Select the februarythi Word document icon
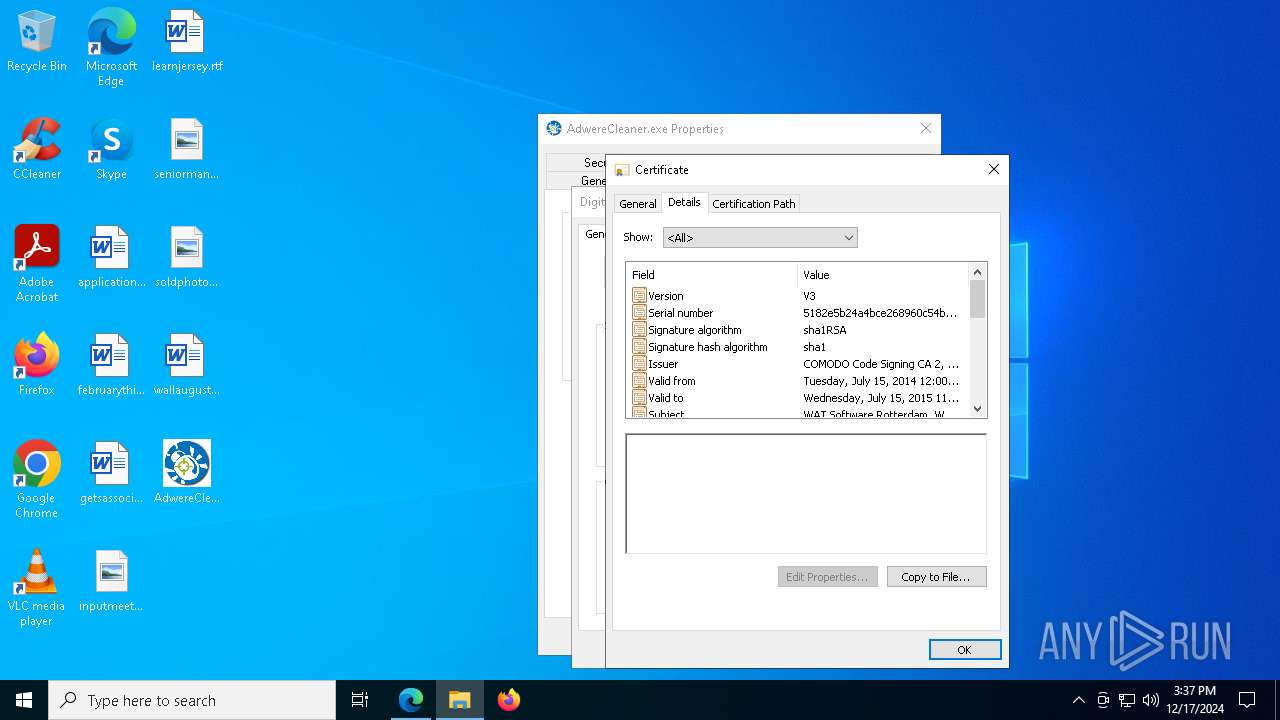This screenshot has width=1280, height=720. pyautogui.click(x=111, y=365)
